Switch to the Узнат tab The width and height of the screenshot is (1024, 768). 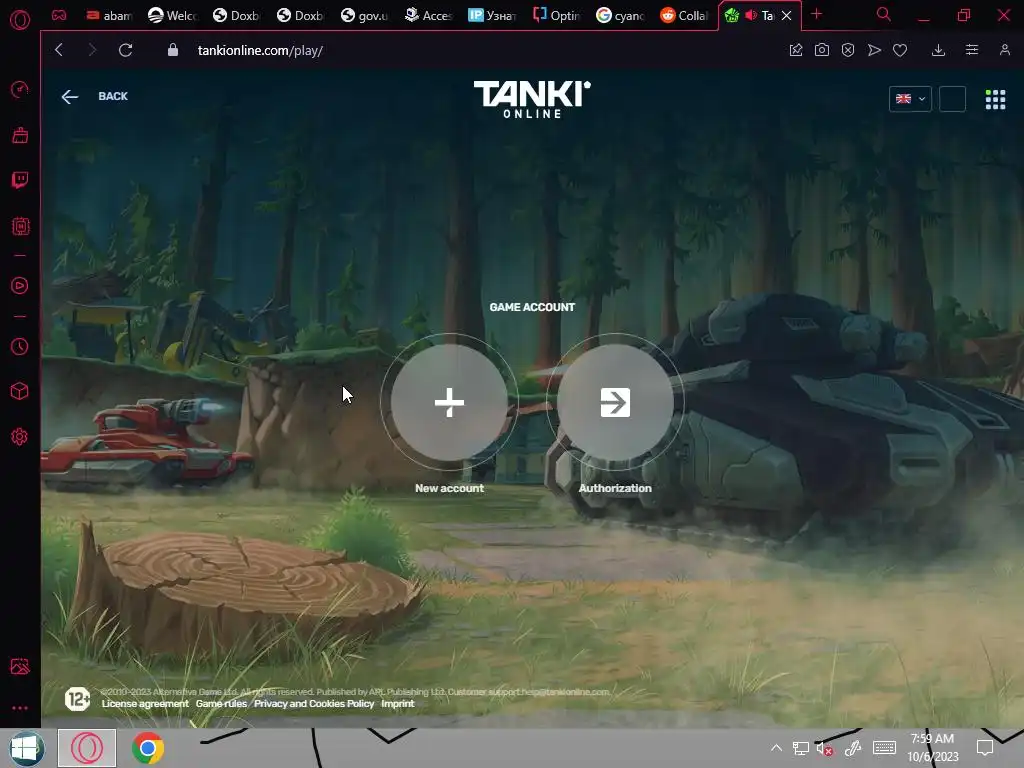[493, 16]
